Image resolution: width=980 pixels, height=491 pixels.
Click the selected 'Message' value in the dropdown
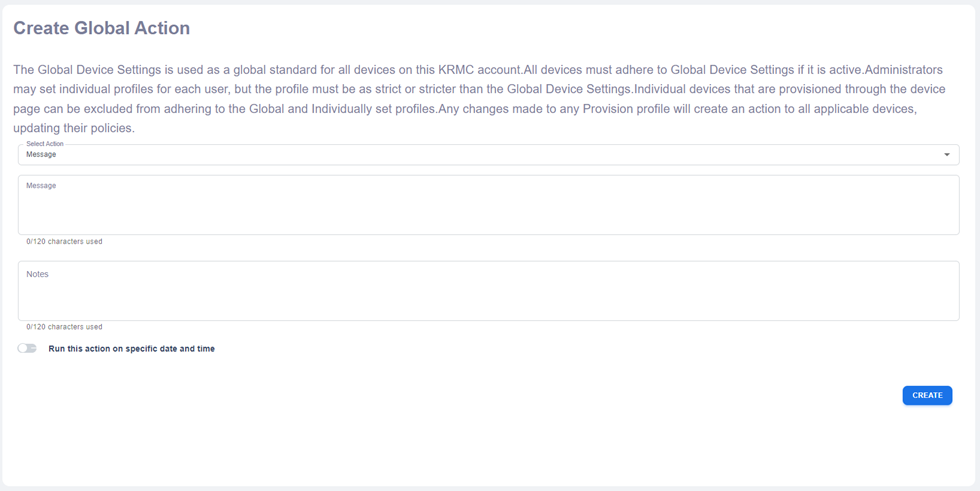tap(41, 155)
